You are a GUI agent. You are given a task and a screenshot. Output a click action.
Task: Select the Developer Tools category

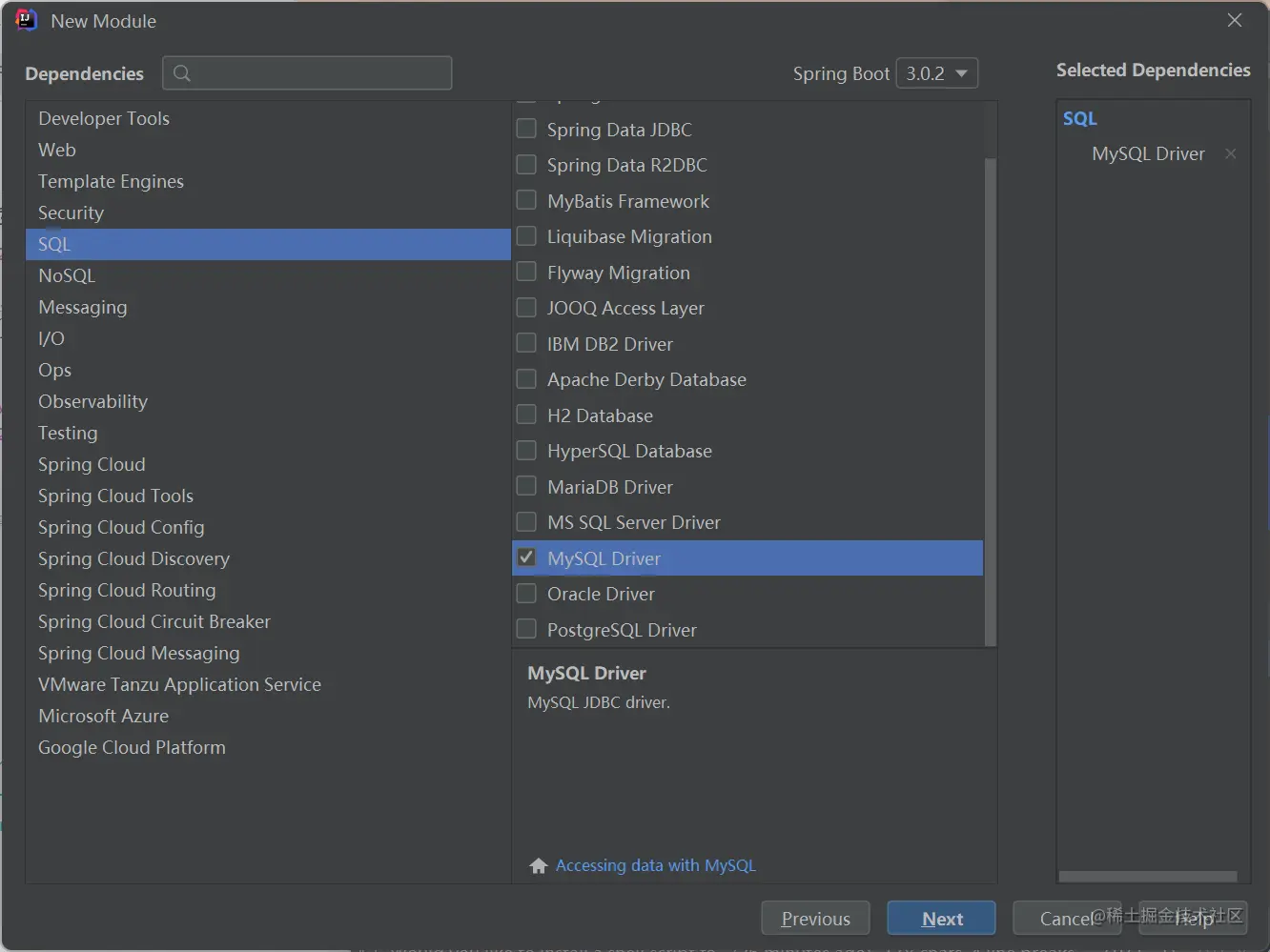[268, 118]
